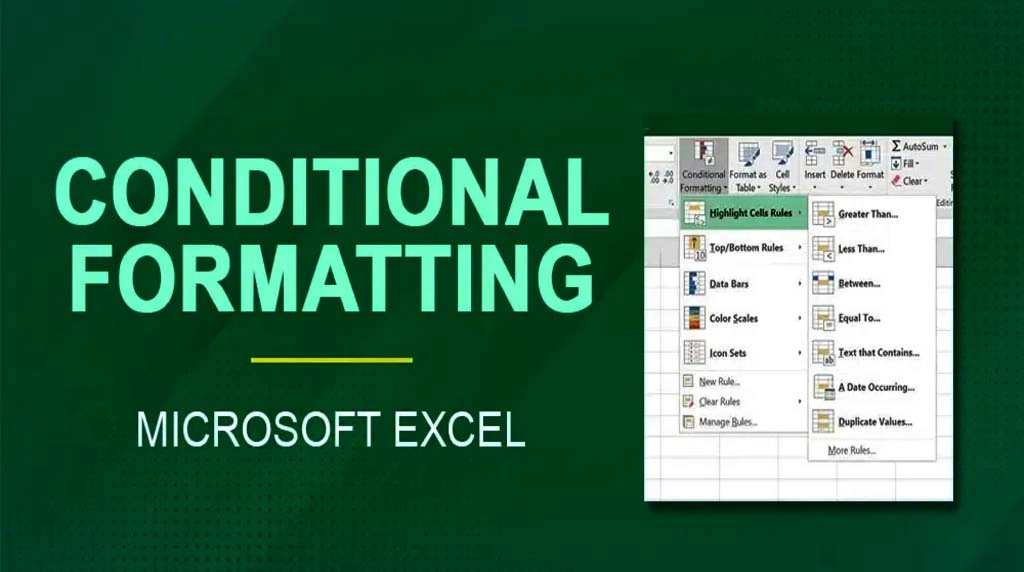Click the Manage Rules icon
Screen dimensions: 1024x572
click(688, 422)
